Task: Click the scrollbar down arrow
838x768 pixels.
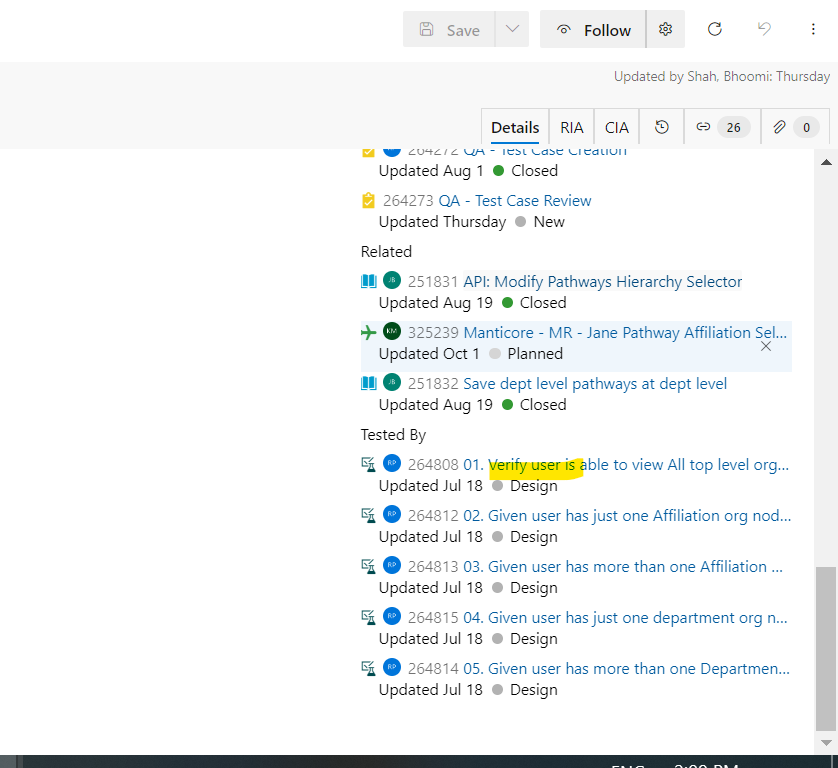Action: (x=826, y=741)
